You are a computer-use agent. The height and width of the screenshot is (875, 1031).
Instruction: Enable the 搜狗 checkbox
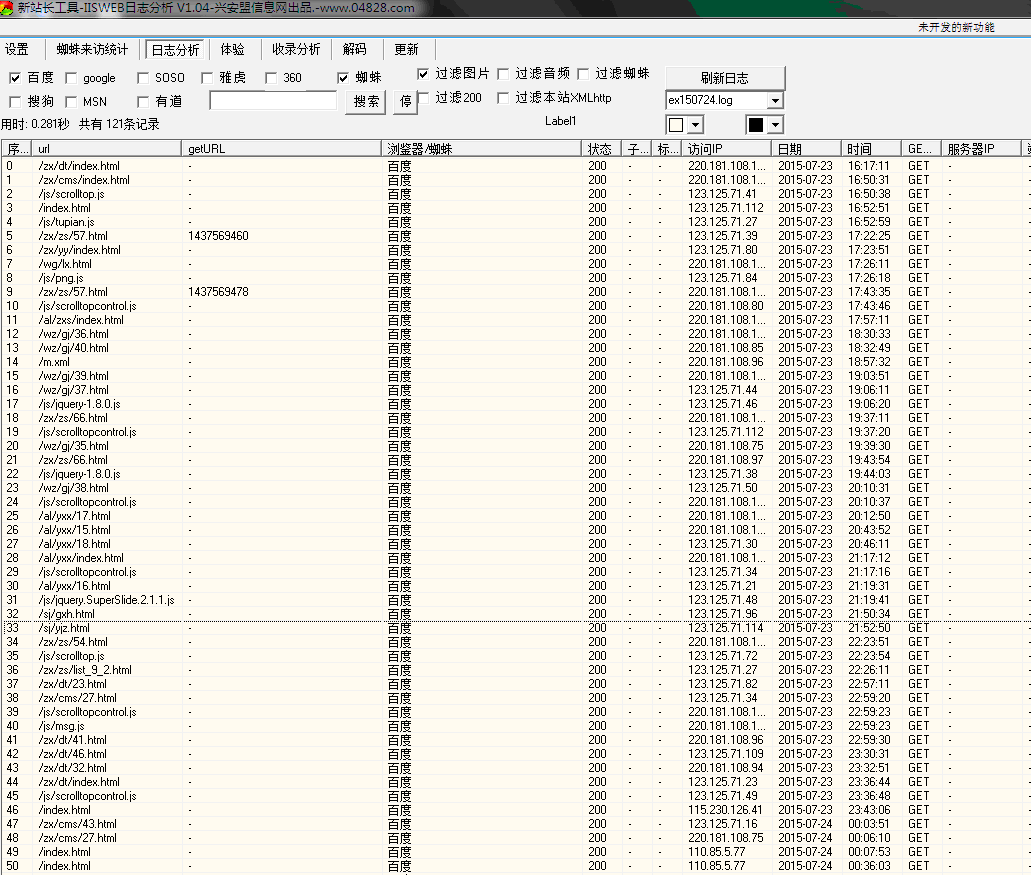click(x=15, y=102)
